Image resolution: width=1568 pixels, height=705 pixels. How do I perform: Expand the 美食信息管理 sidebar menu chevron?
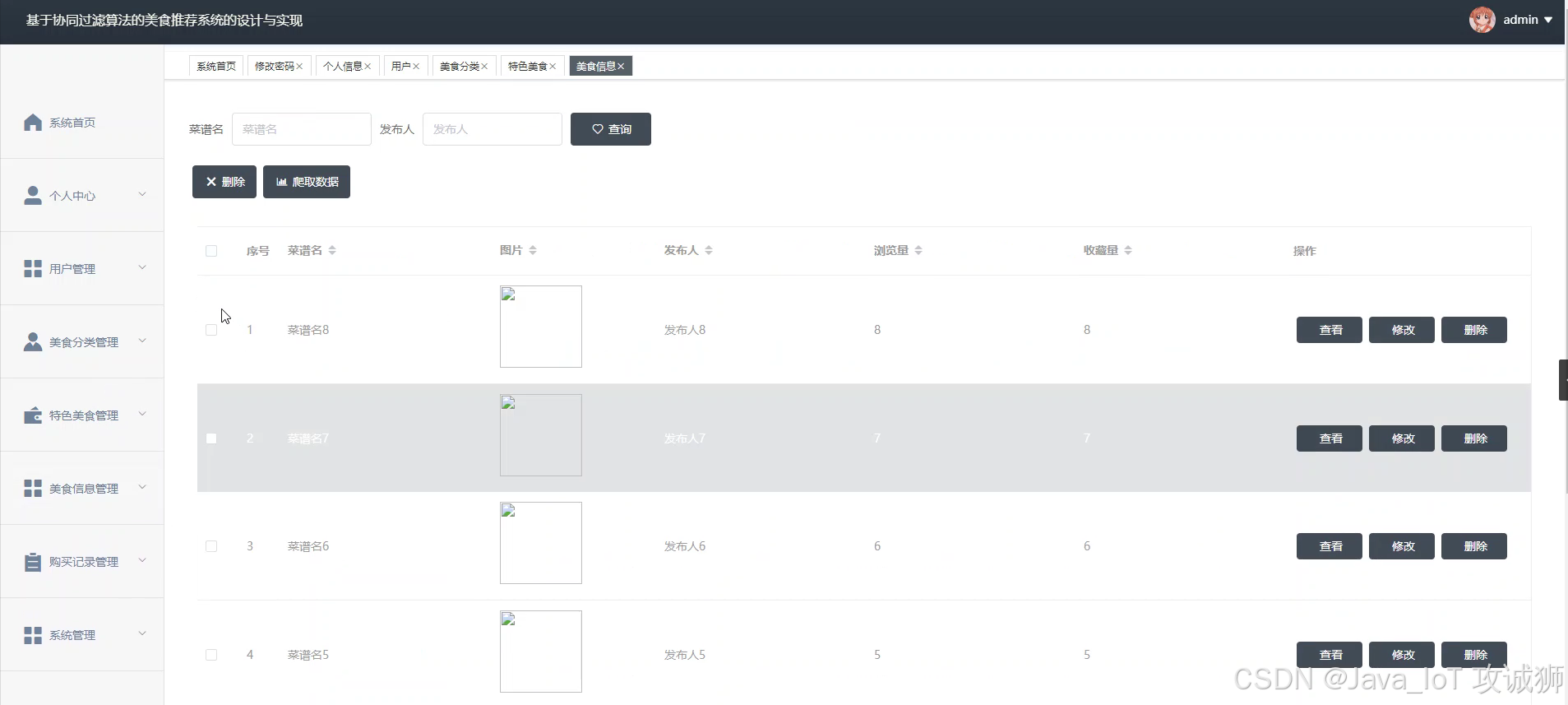click(142, 487)
